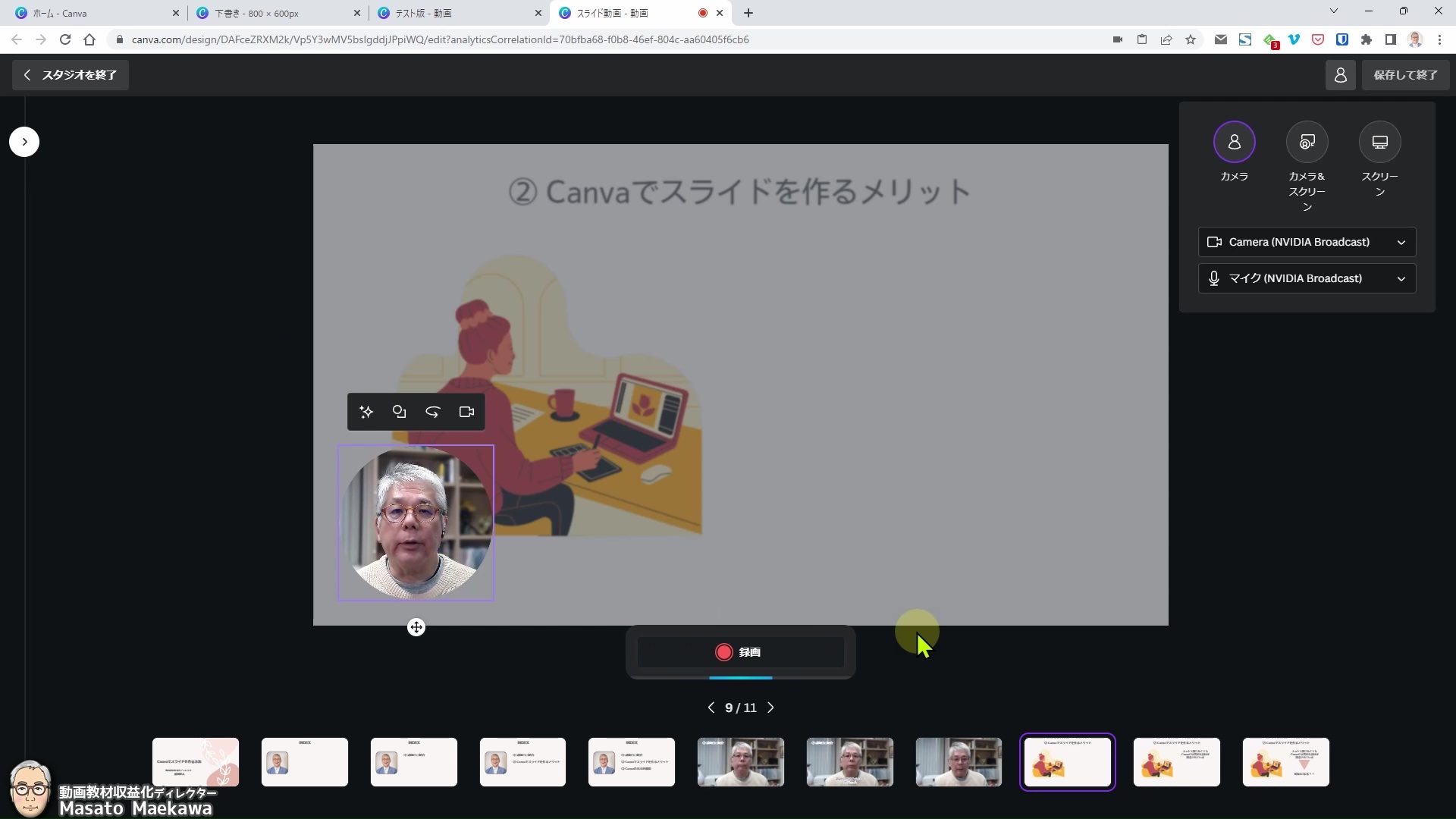This screenshot has height=819, width=1456.
Task: Click the Bitwarden shield extension icon
Action: pos(1342,39)
